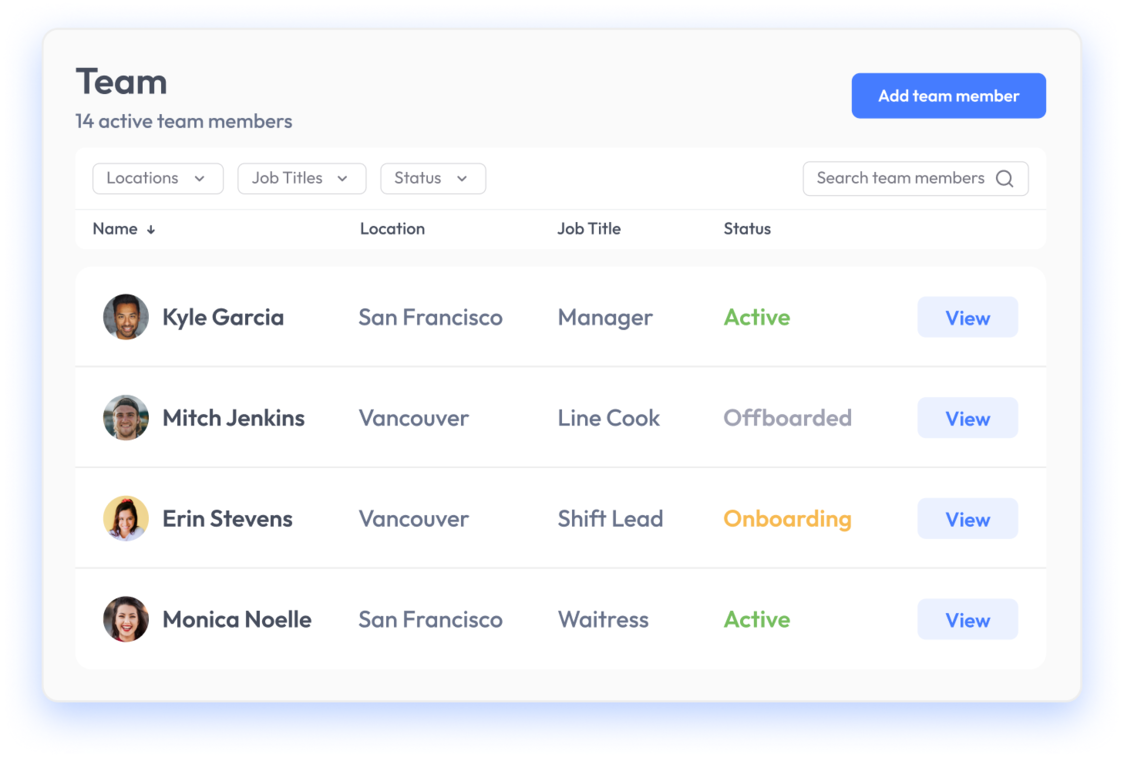View Monica Noelle's profile
Screen dimensions: 1124x758
[968, 619]
